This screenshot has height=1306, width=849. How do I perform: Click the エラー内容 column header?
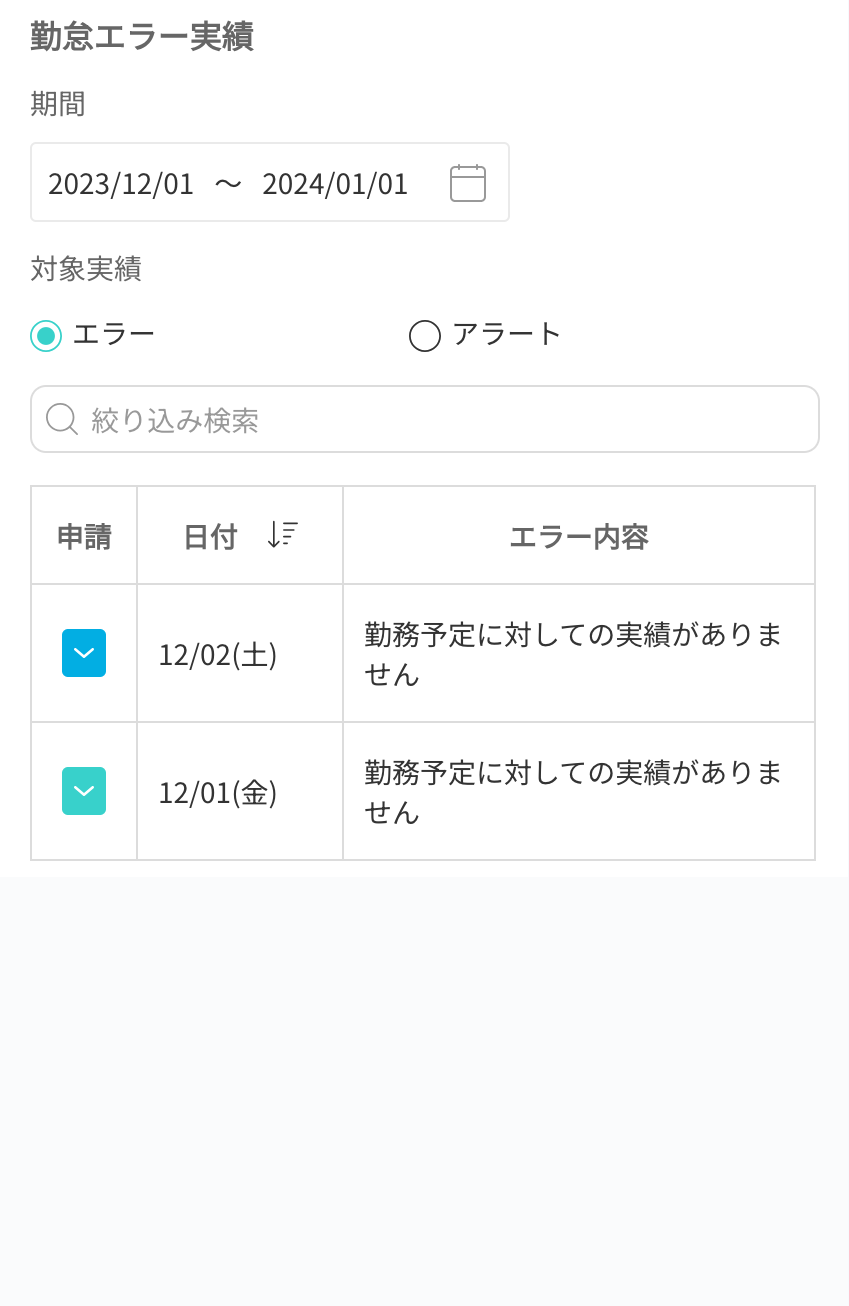tap(579, 537)
